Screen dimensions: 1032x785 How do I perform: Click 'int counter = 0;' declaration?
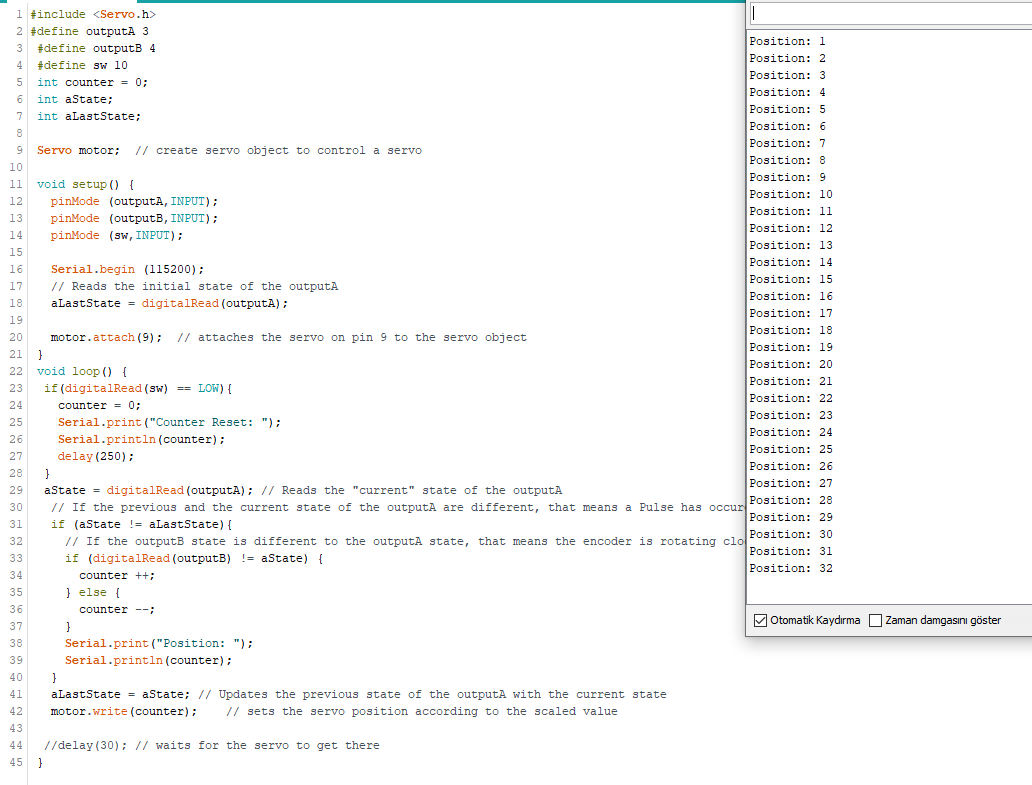[x=92, y=83]
